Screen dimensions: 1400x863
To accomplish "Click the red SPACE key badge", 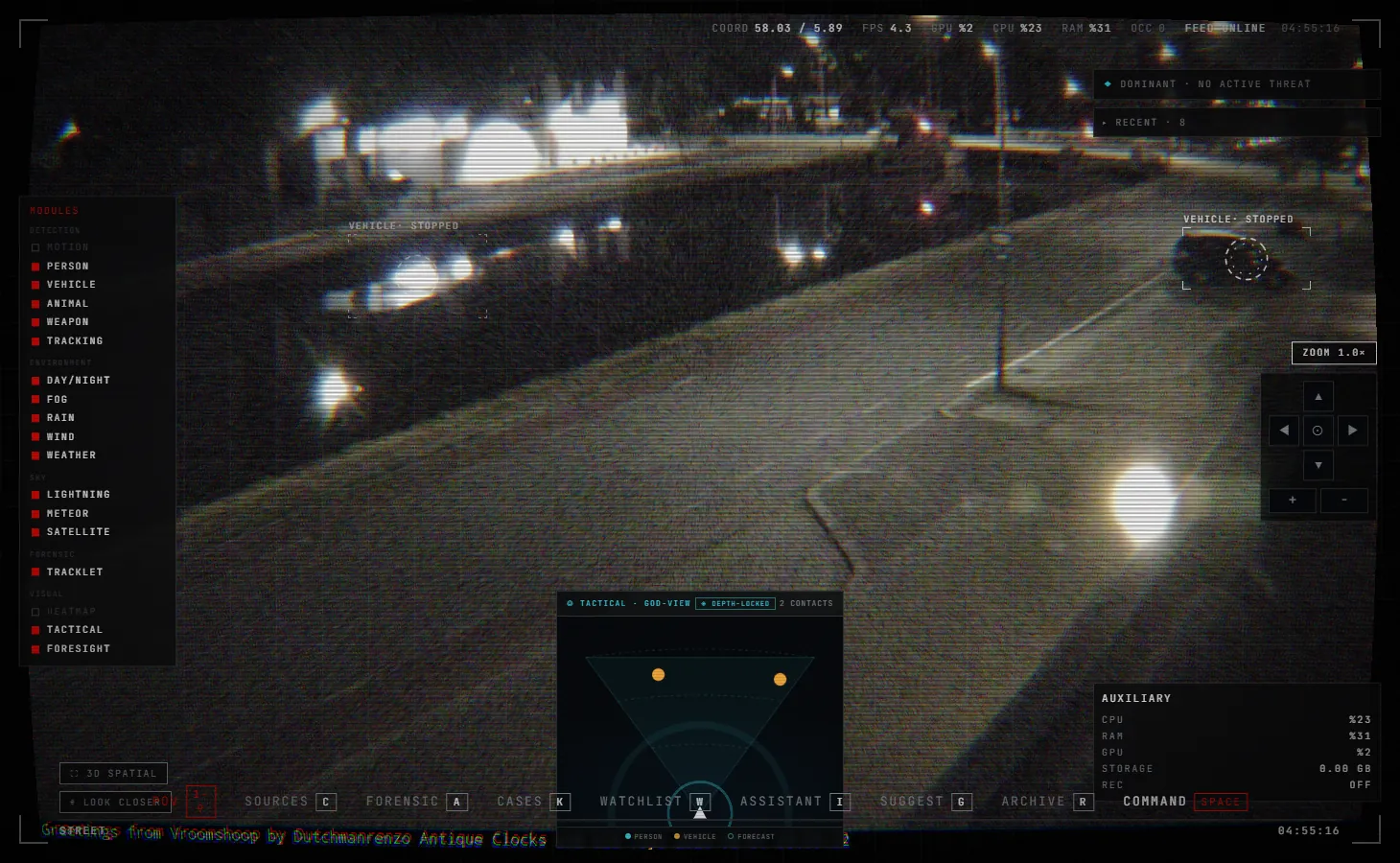I will [x=1221, y=802].
